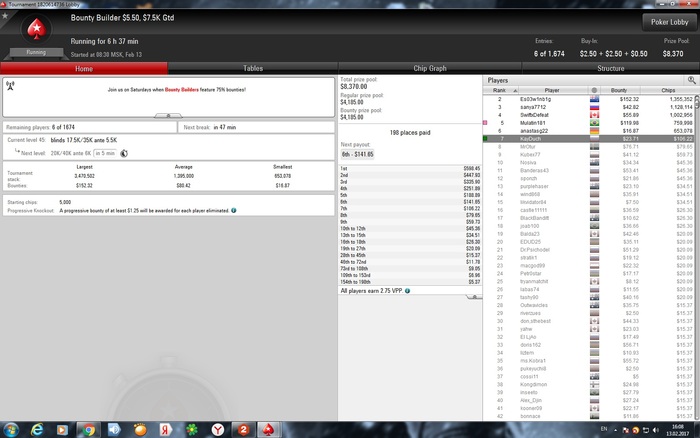Click the Brazilian flag in the Mulatin181 row
700x438 pixels.
tap(594, 123)
